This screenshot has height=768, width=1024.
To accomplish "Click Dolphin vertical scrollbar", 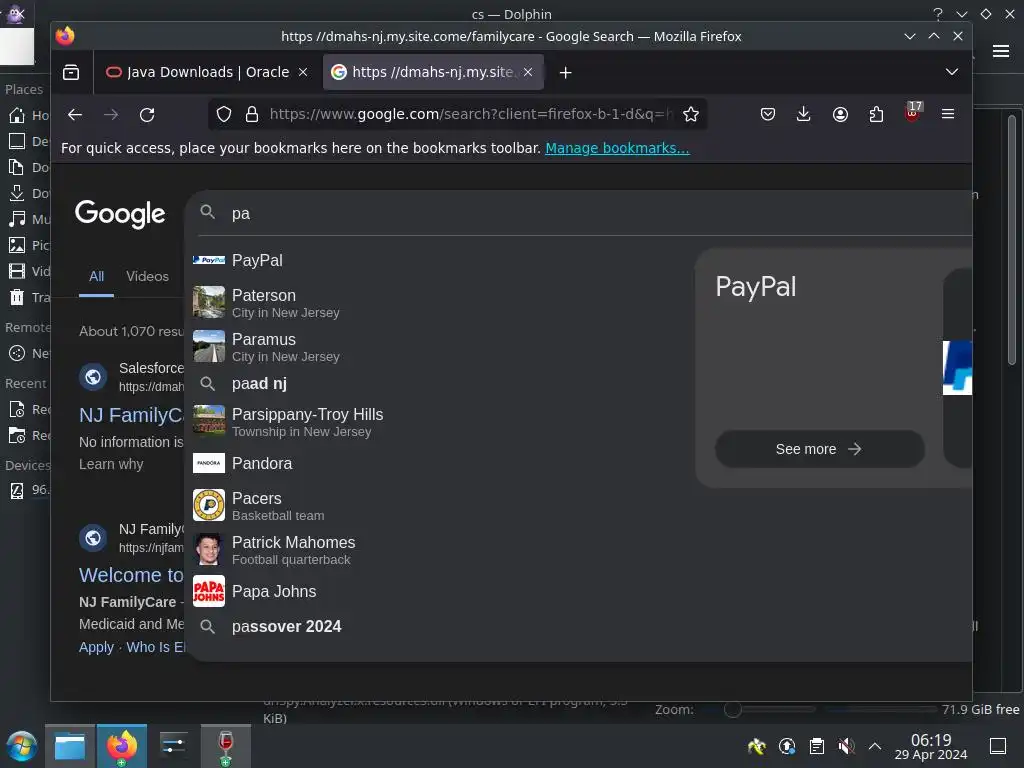I will click(x=1012, y=240).
